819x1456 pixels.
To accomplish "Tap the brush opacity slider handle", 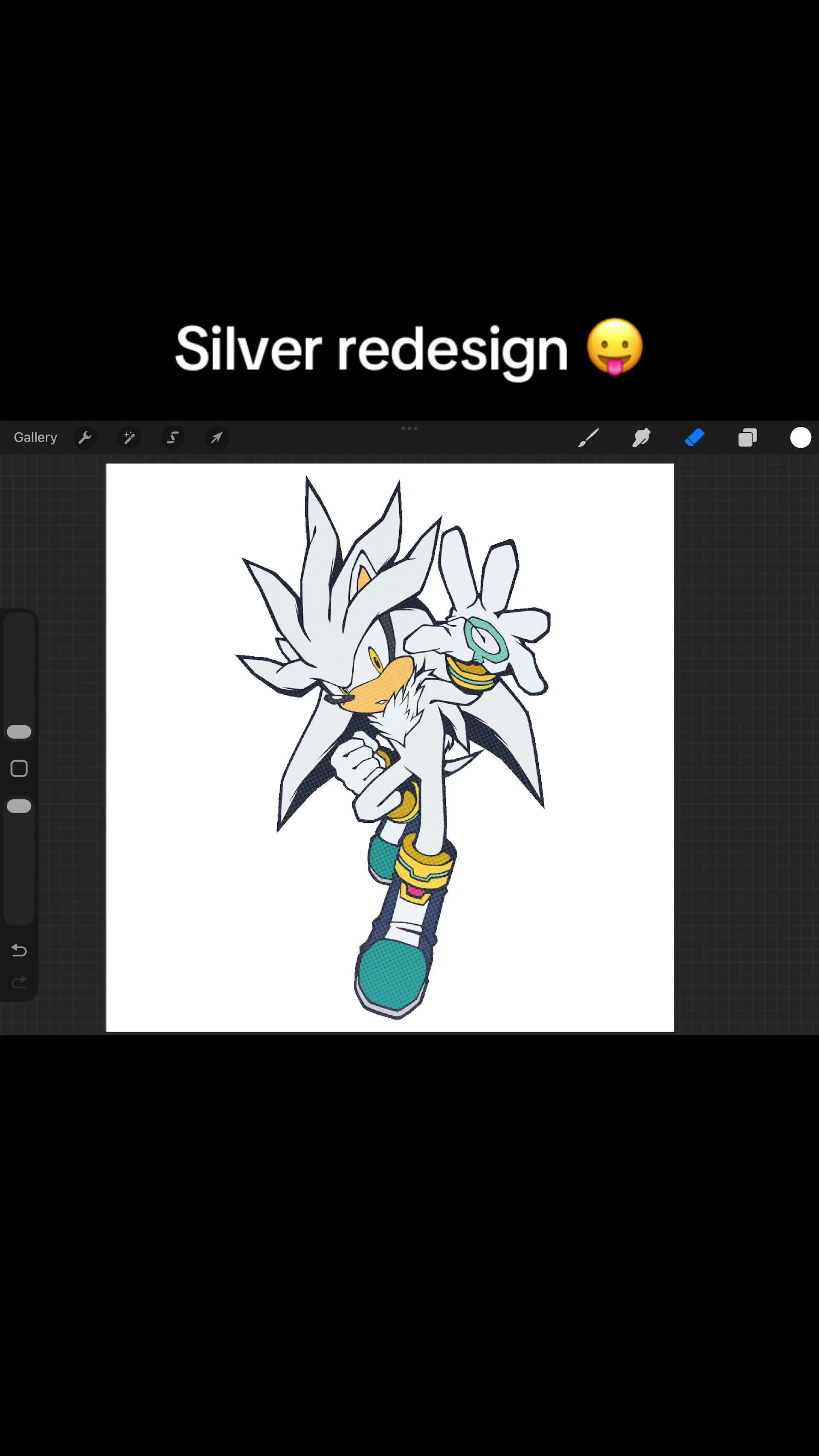I will click(x=19, y=806).
